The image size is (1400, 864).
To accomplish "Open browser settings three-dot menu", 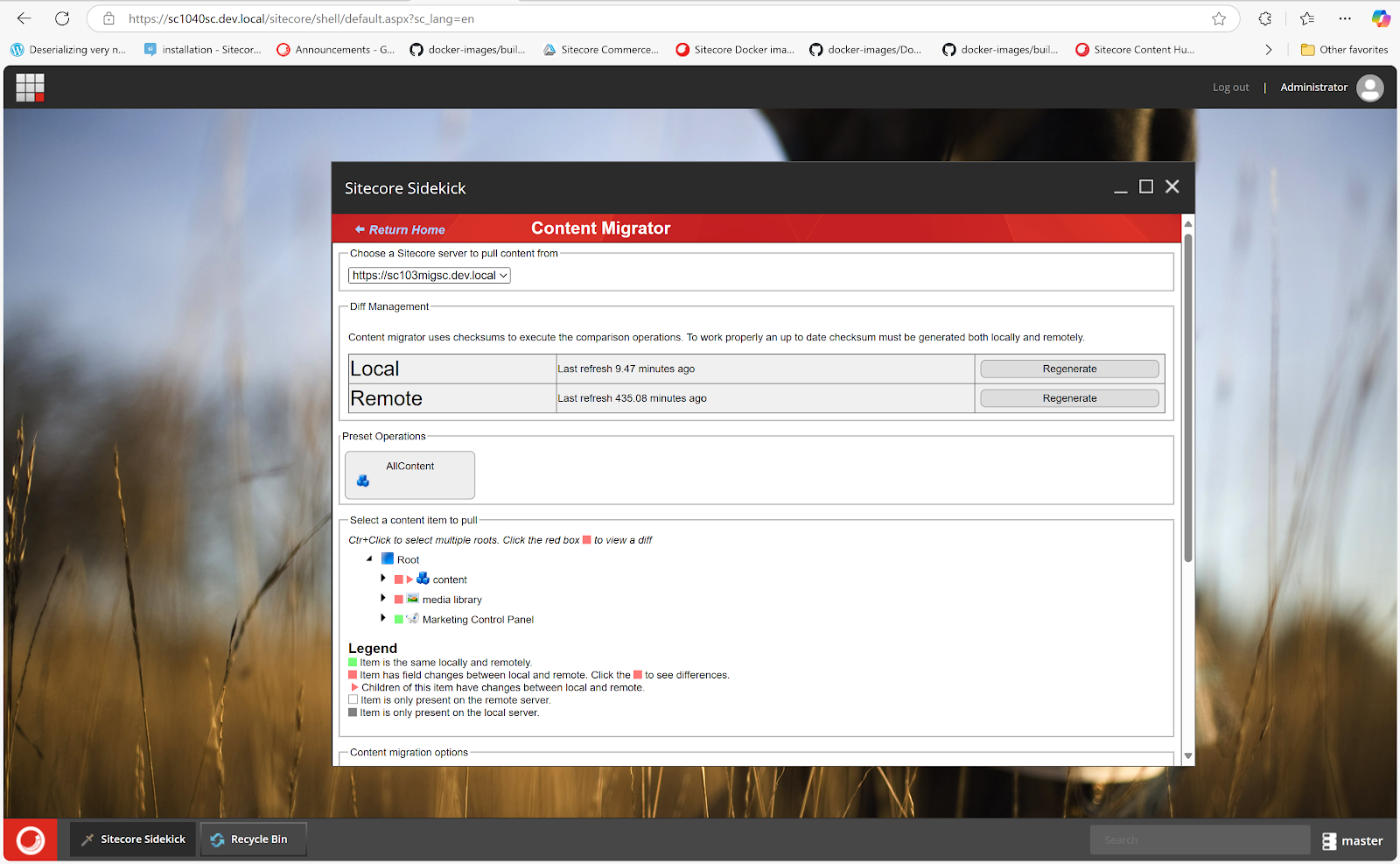I will pos(1345,18).
